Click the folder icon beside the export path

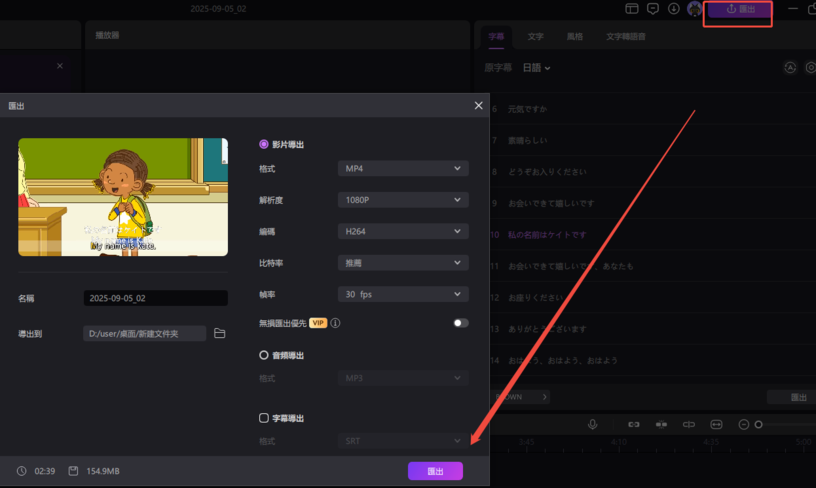pyautogui.click(x=220, y=333)
